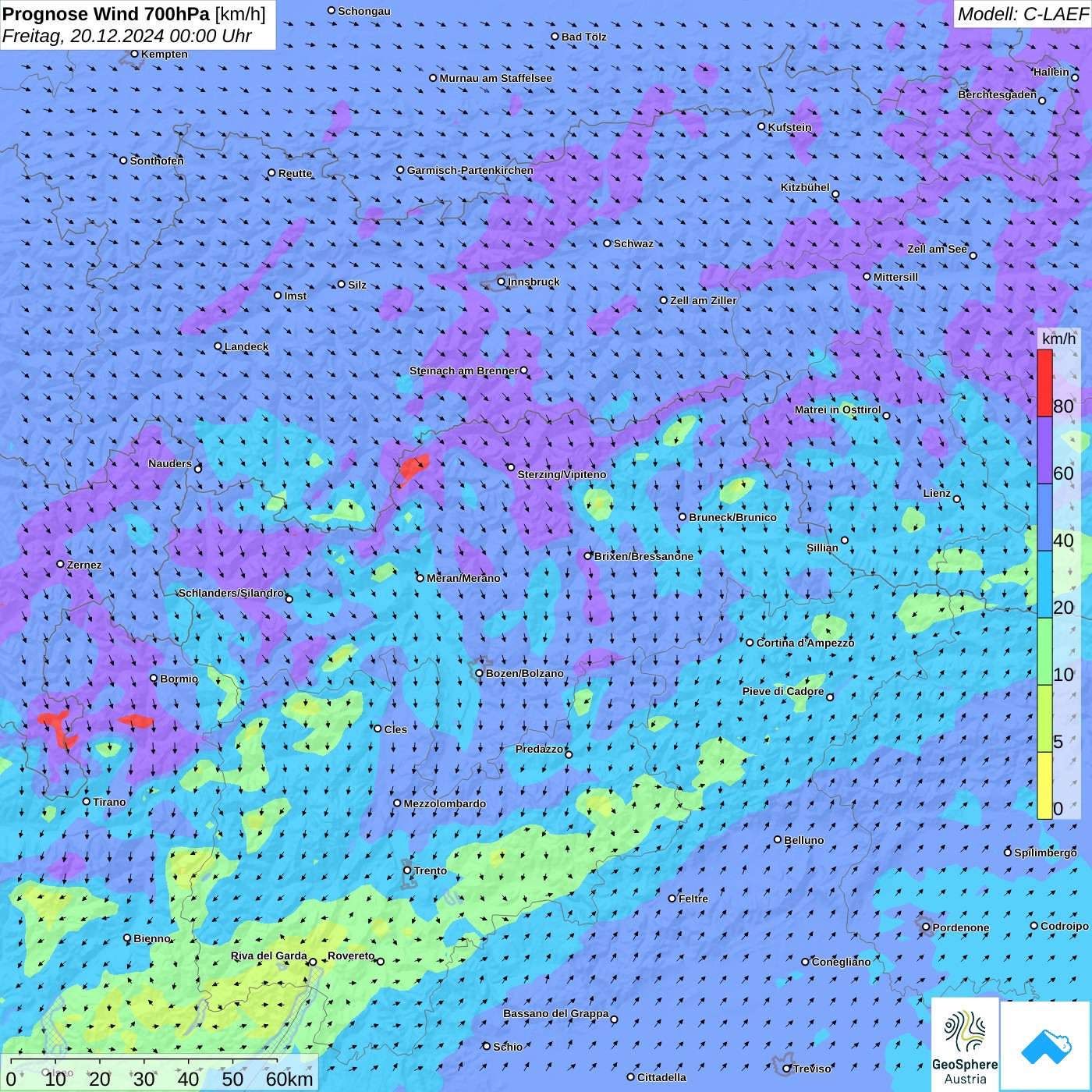Click the Schongau label
This screenshot has height=1092, width=1092.
(x=363, y=11)
